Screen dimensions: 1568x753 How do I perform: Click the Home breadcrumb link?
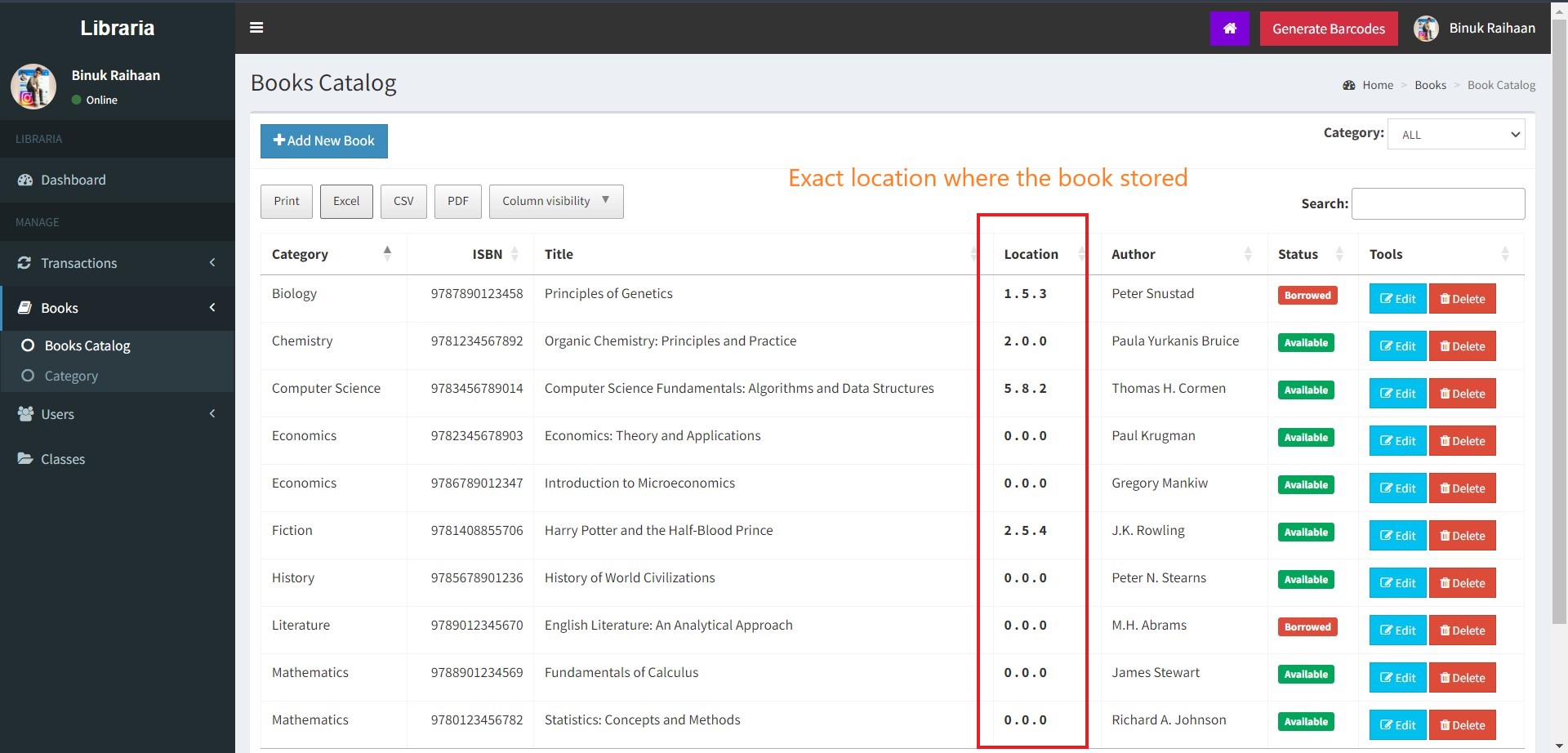(x=1378, y=85)
